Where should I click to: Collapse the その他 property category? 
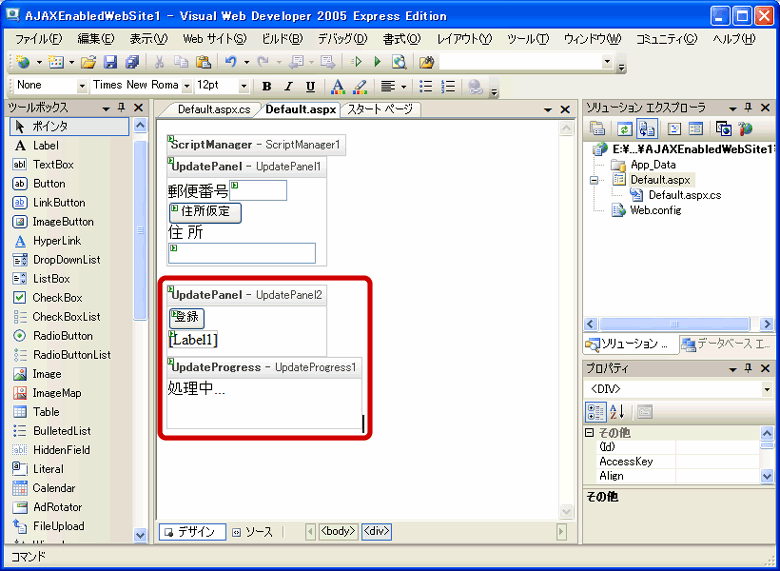[x=589, y=433]
